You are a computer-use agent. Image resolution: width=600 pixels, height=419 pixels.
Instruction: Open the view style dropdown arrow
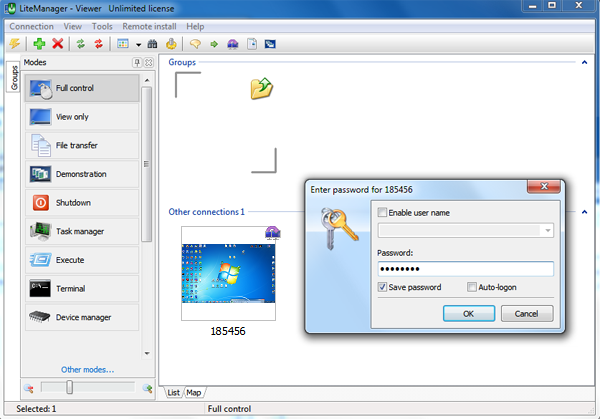138,45
